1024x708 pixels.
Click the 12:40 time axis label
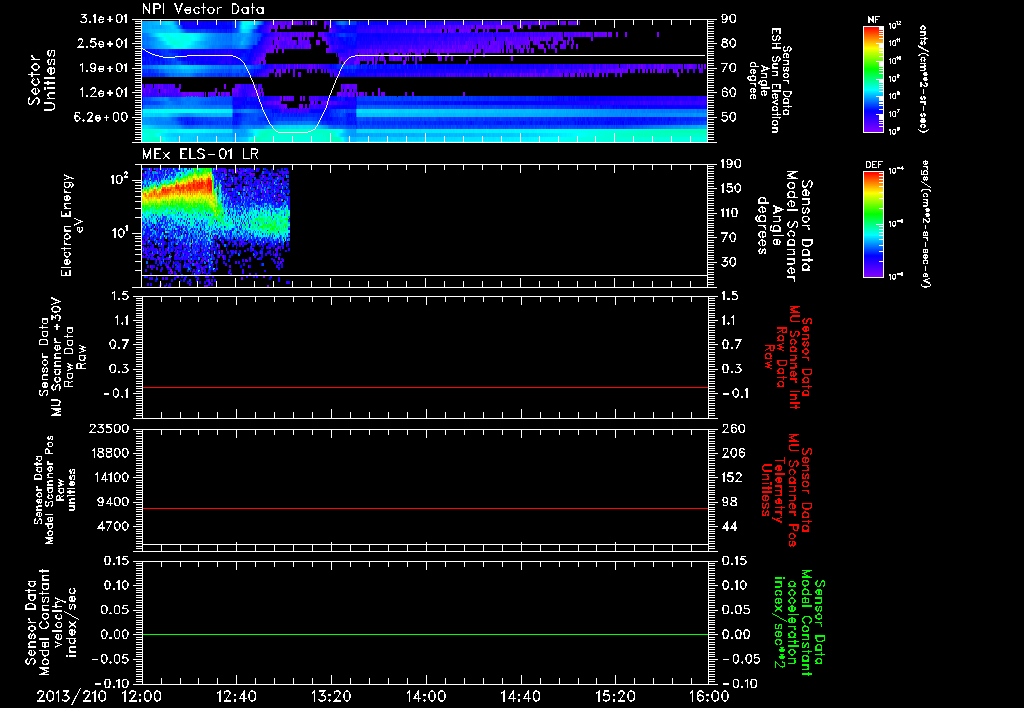coord(236,696)
